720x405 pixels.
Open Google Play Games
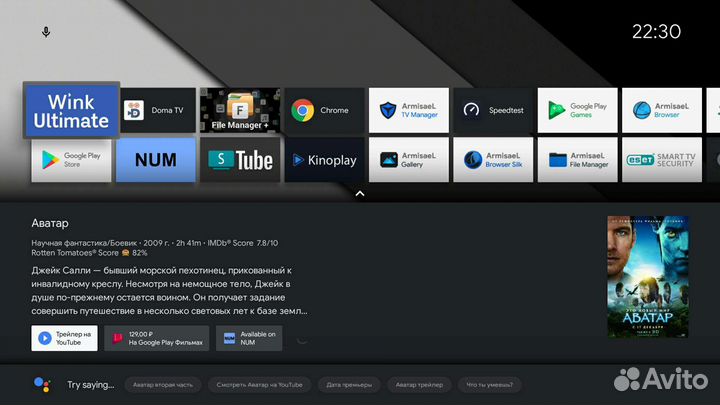coord(577,110)
